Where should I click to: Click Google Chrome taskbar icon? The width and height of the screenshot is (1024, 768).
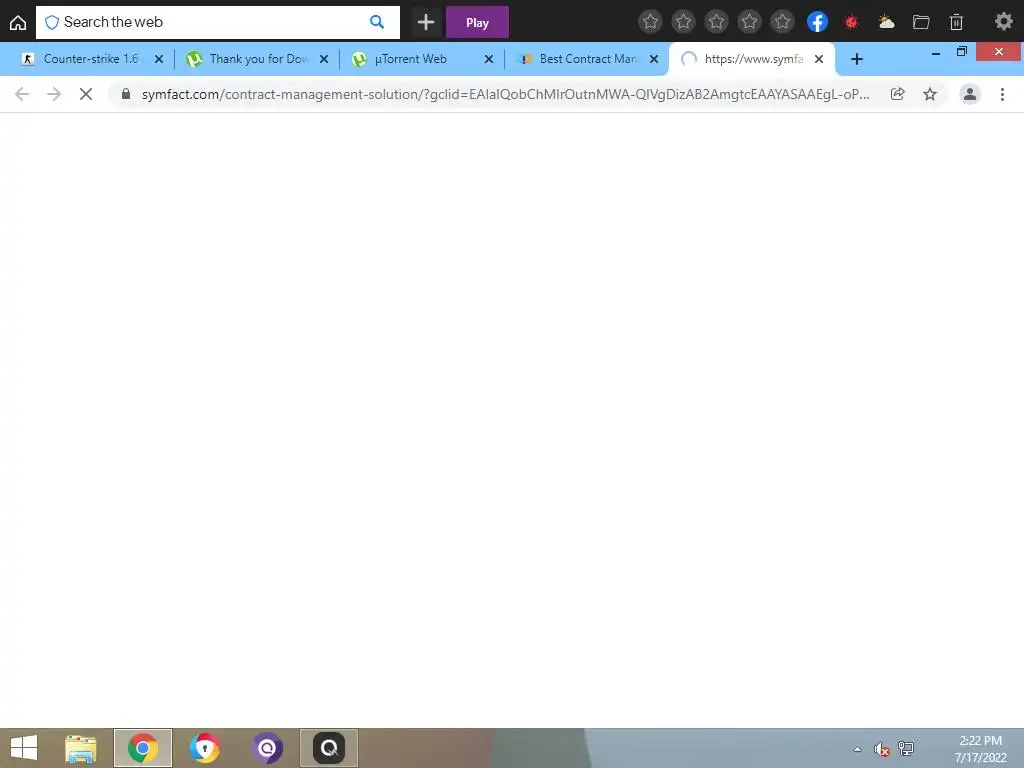click(142, 748)
